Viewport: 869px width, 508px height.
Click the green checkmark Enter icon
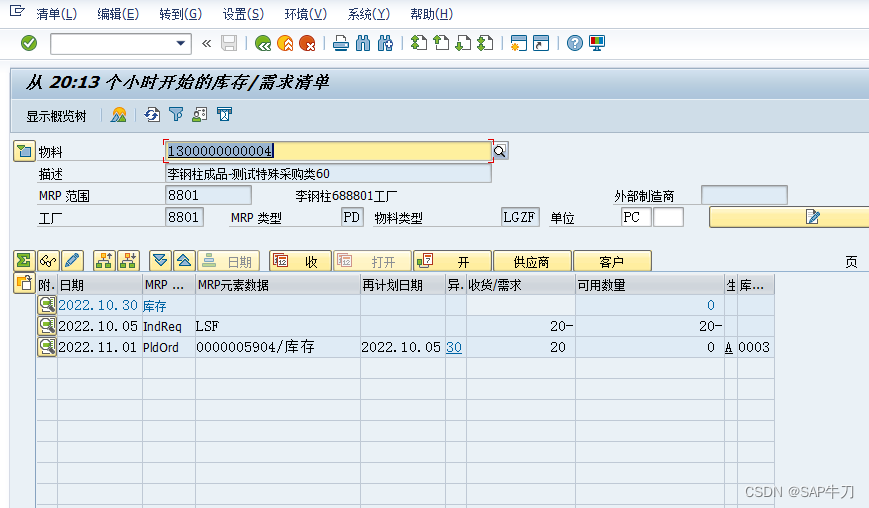click(29, 43)
